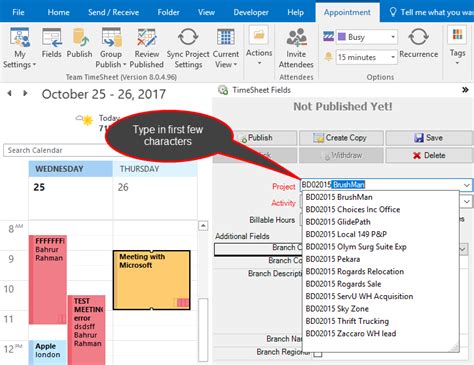Select BD02015 Rogards Relocation
Screen dimensions: 474x365
click(380, 271)
